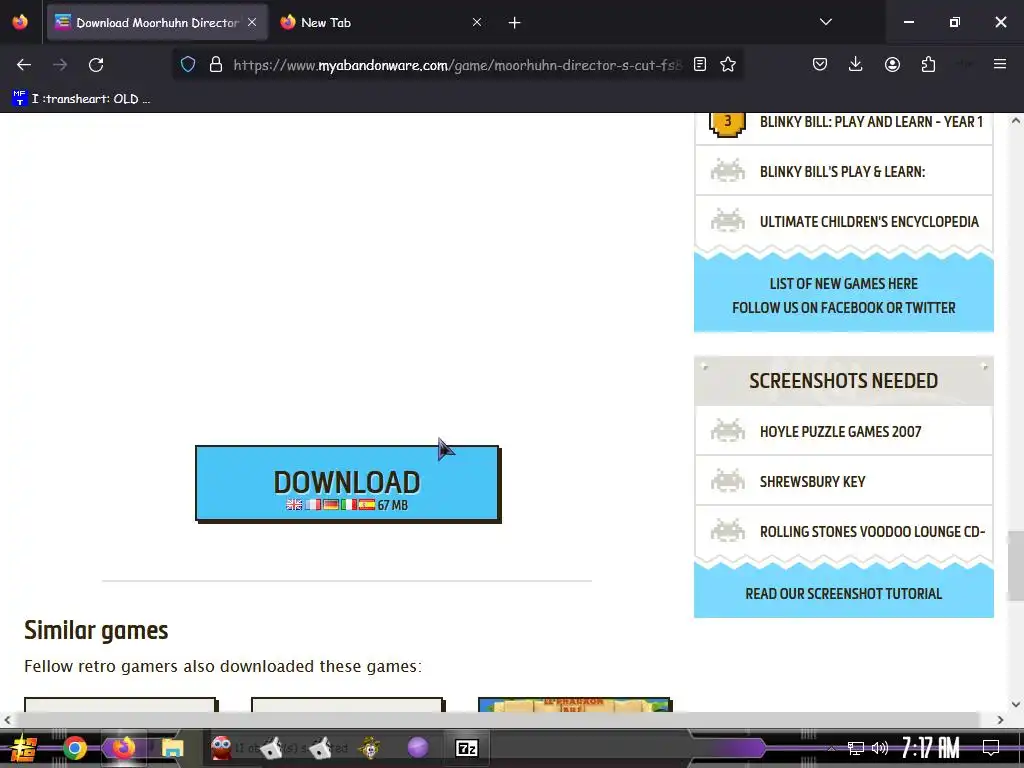The image size is (1024, 768).
Task: Open a new tab with plus button
Action: (515, 23)
